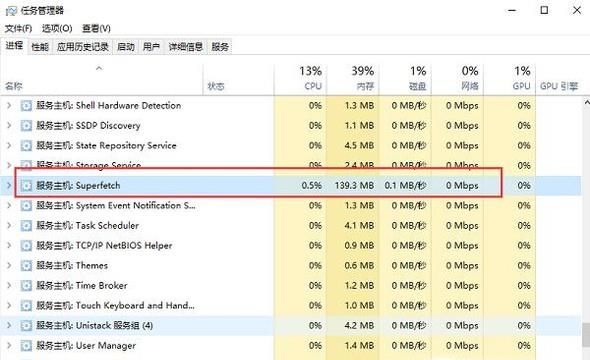590x360 pixels.
Task: Switch to the 服务 tab
Action: coord(220,47)
